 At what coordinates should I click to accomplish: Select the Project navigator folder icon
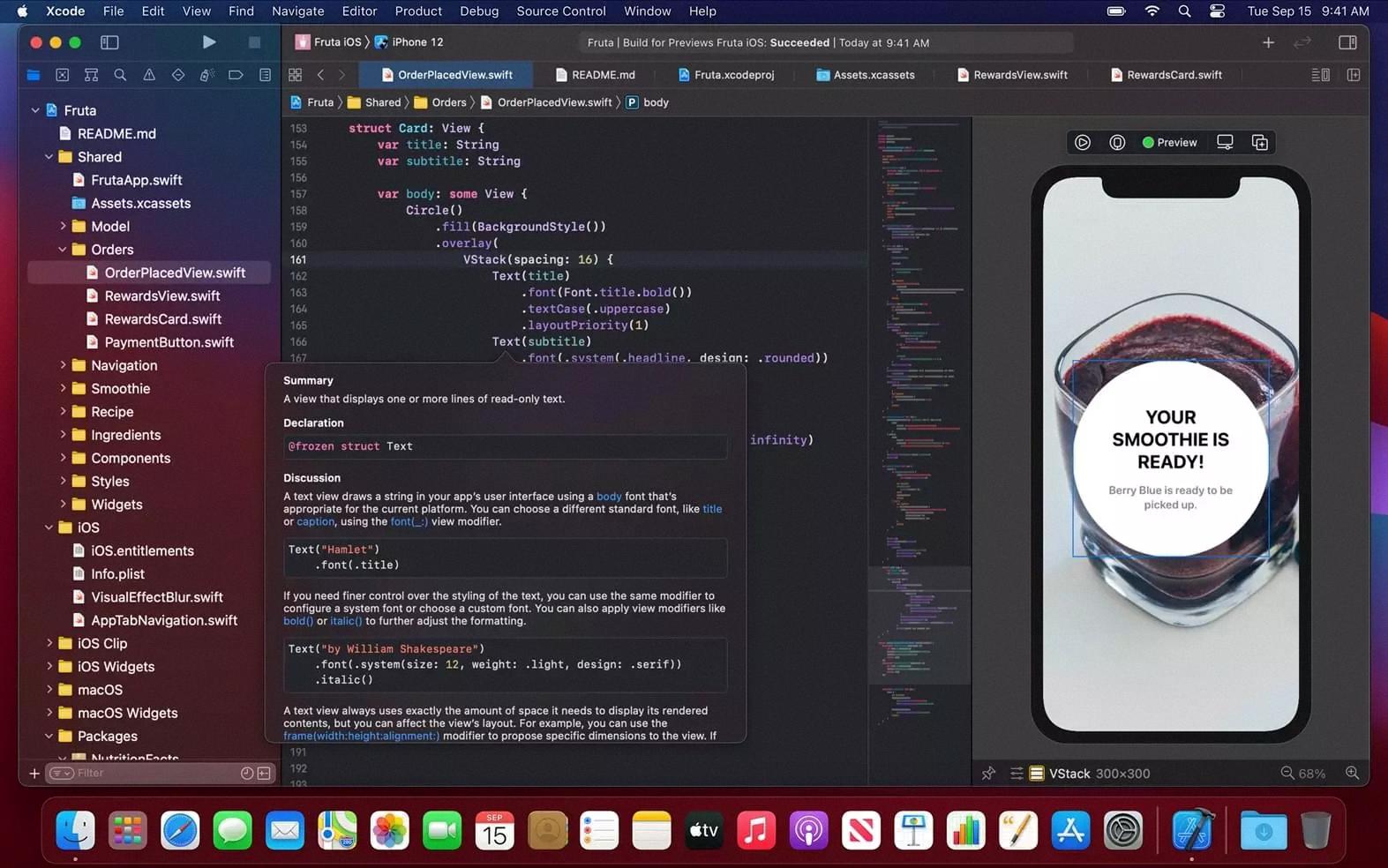point(34,75)
